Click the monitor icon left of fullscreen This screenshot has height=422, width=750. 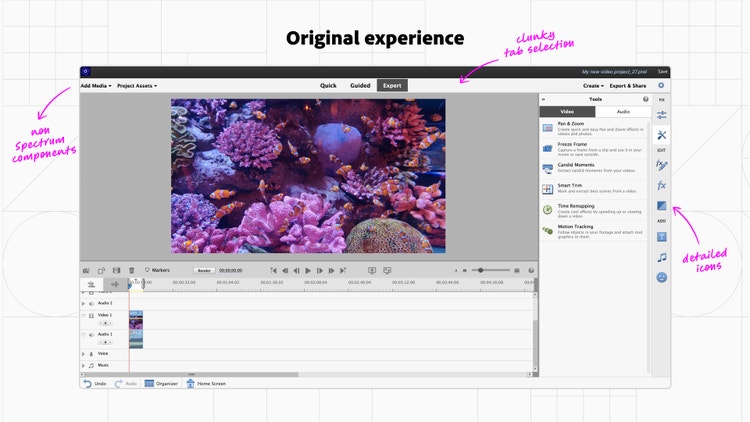372,270
